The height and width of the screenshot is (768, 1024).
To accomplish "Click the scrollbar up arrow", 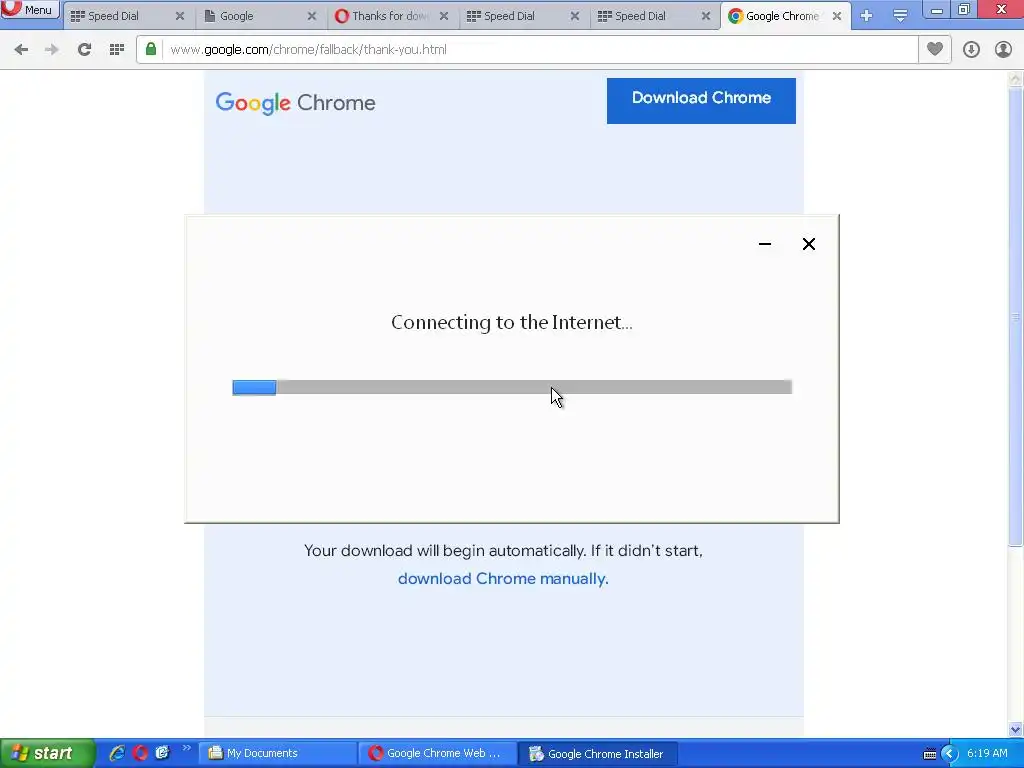I will point(1015,79).
